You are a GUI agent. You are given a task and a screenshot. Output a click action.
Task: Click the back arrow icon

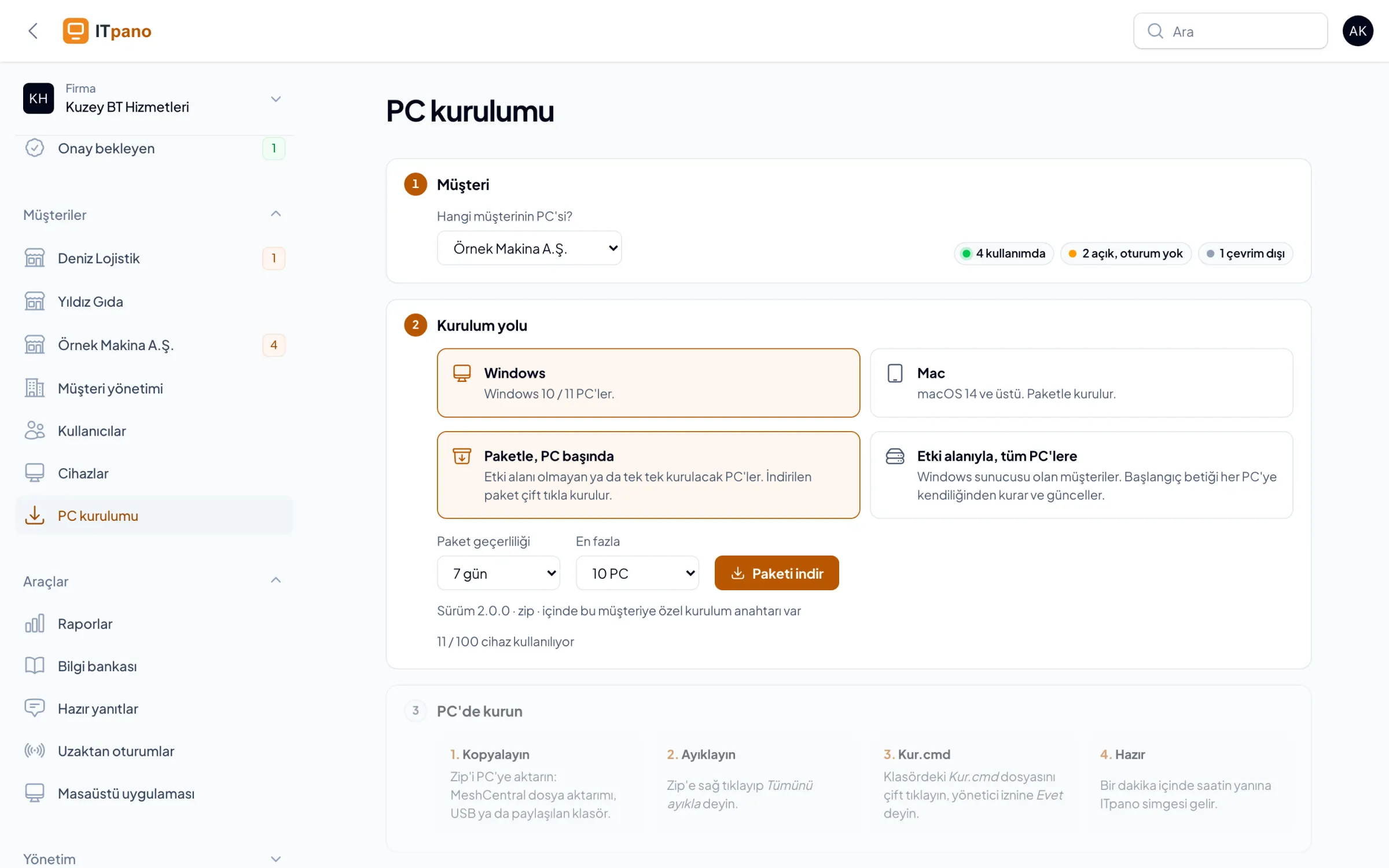(x=33, y=31)
